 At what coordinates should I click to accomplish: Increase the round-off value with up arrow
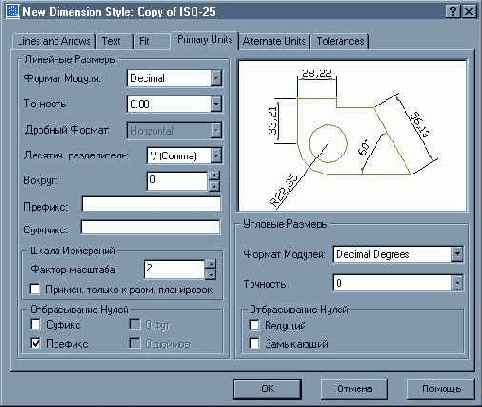tap(214, 176)
